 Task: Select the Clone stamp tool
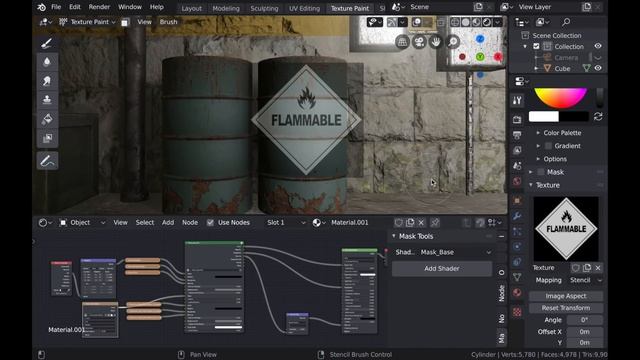click(x=47, y=100)
